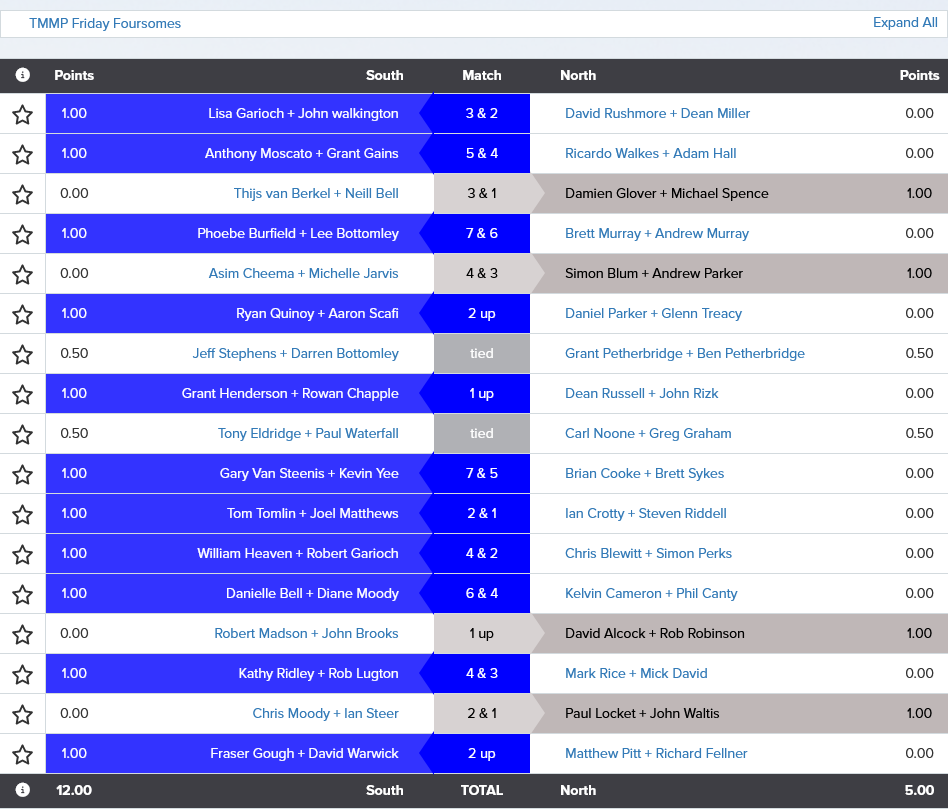Viewport: 948px width, 809px height.
Task: Star the Gary Van Steenis and Kevin Yee row
Action: pyautogui.click(x=22, y=473)
